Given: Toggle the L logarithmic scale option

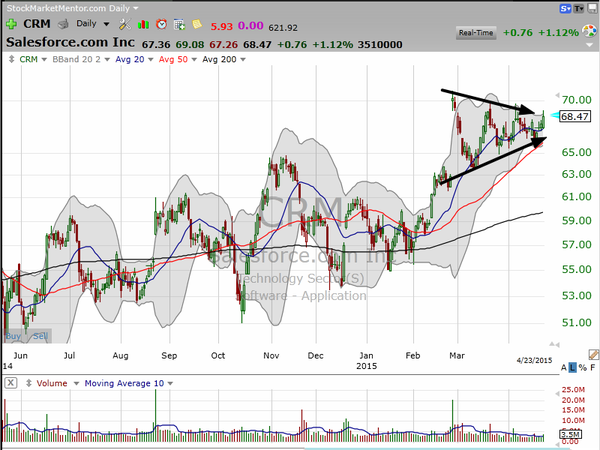Looking at the screenshot, I should click(x=572, y=368).
